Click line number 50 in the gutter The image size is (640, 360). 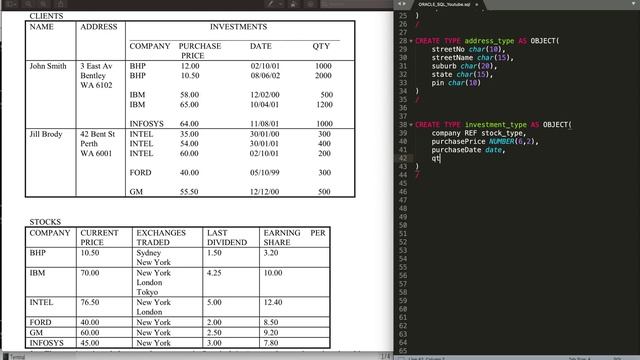[x=403, y=225]
